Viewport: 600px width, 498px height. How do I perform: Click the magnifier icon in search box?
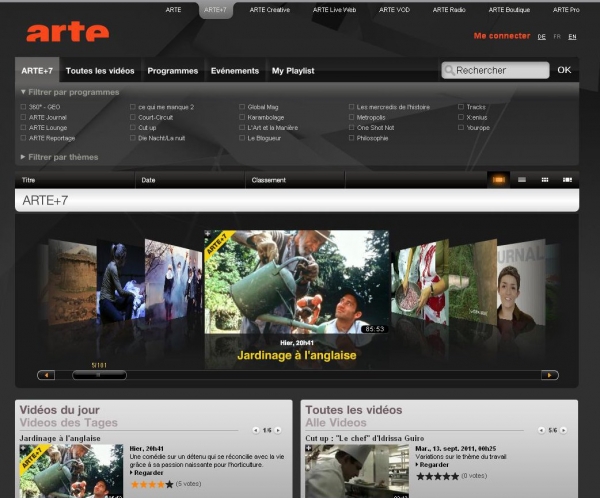(449, 70)
